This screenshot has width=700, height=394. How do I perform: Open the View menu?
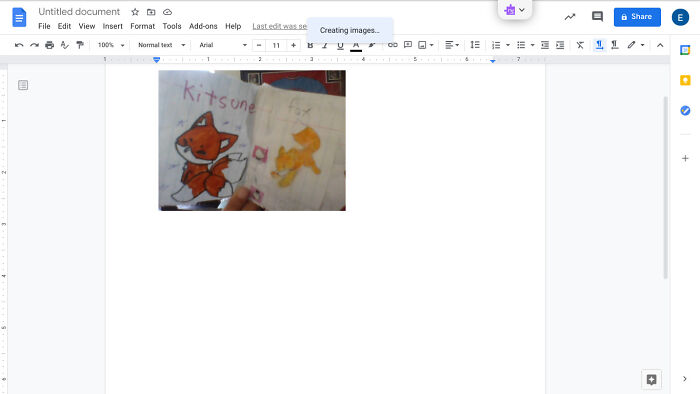point(87,26)
